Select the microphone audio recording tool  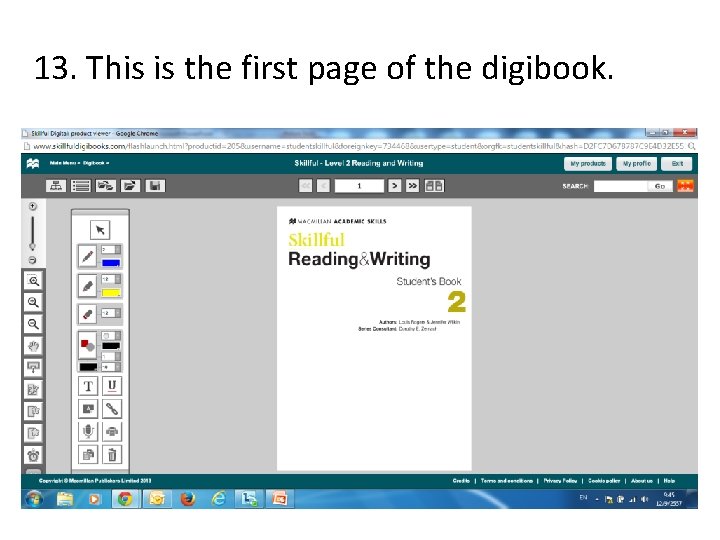tap(88, 432)
